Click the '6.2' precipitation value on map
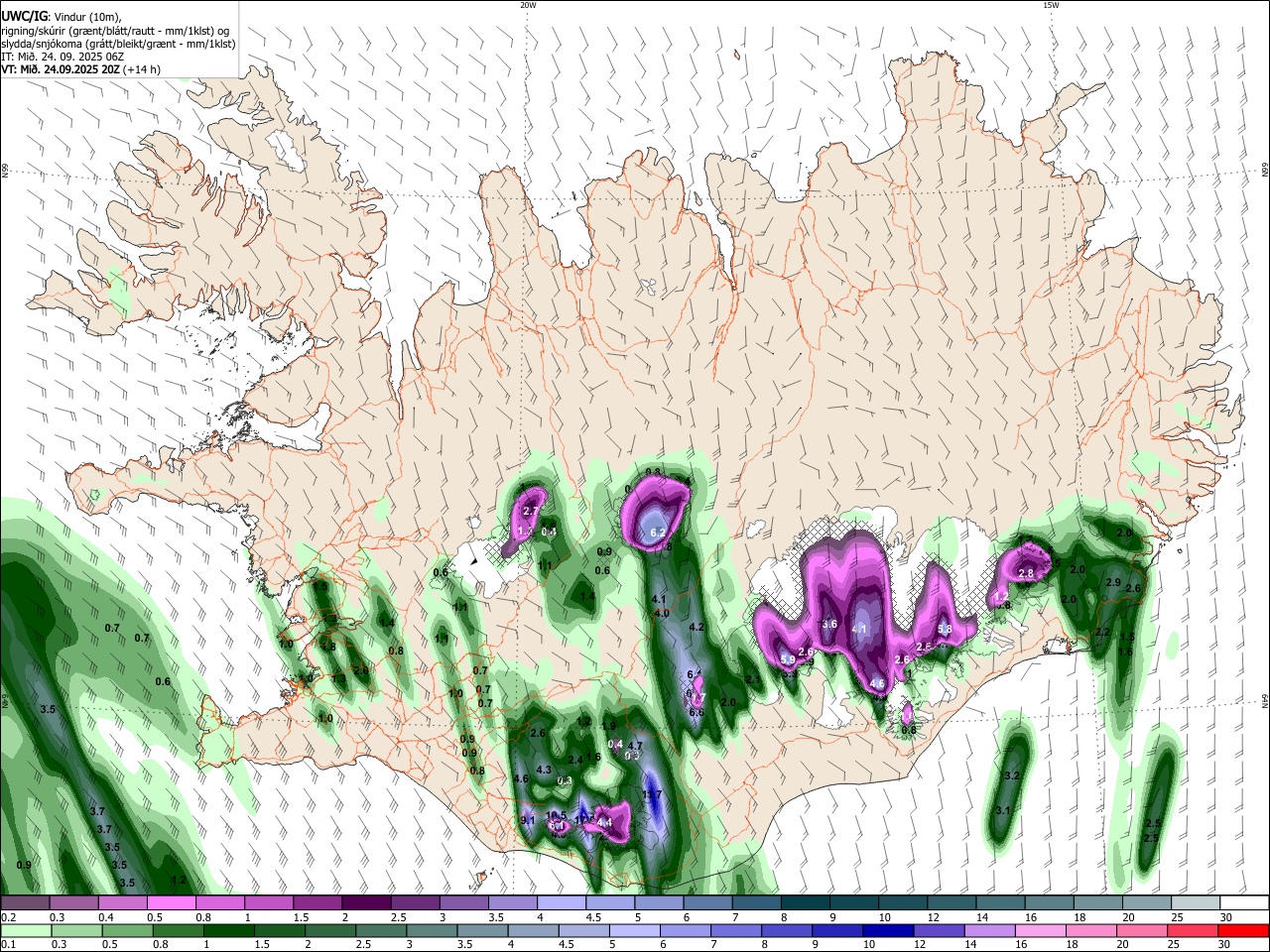Viewport: 1270px width, 952px height. point(657,533)
